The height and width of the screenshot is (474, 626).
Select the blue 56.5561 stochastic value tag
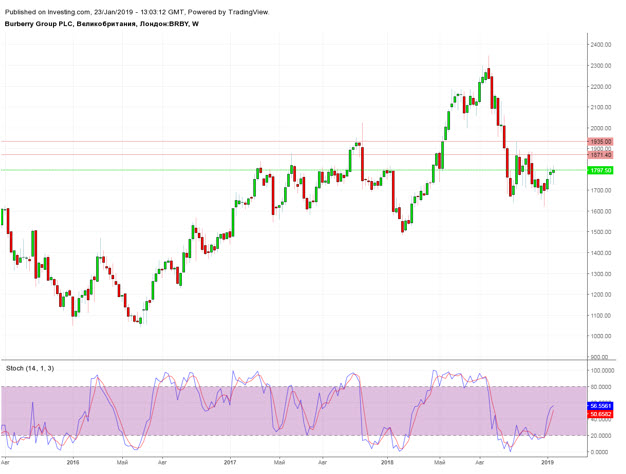[600, 406]
